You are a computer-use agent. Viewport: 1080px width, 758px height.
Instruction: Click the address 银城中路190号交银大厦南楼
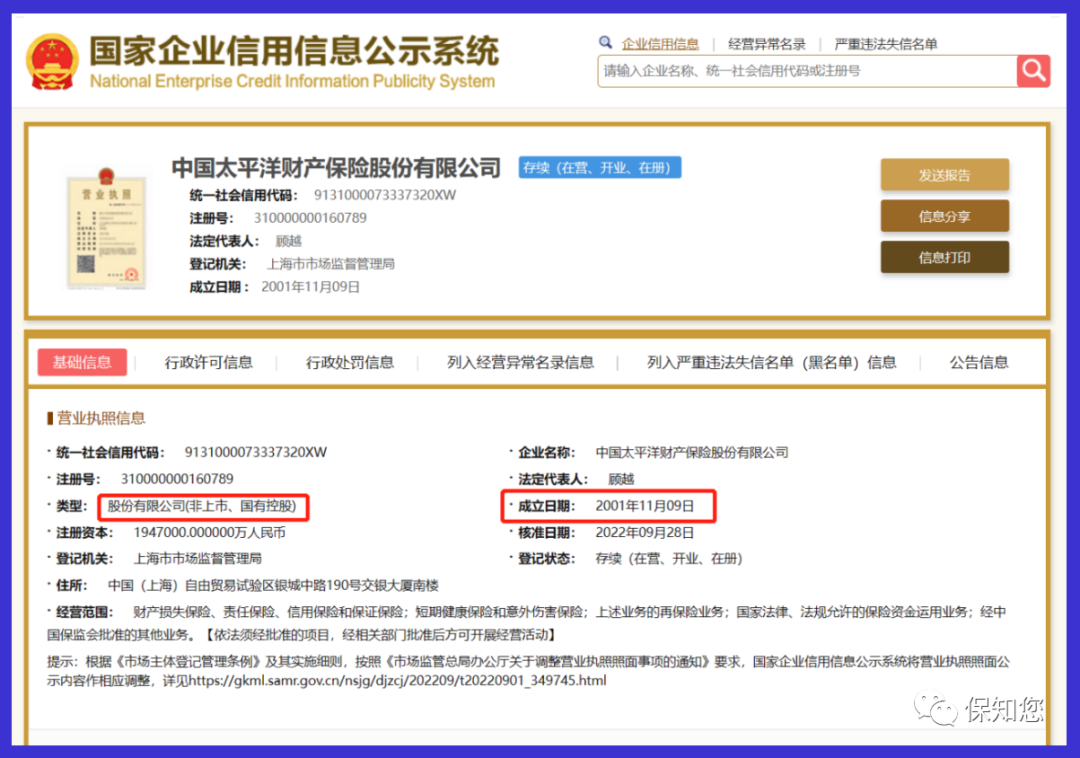coord(357,585)
